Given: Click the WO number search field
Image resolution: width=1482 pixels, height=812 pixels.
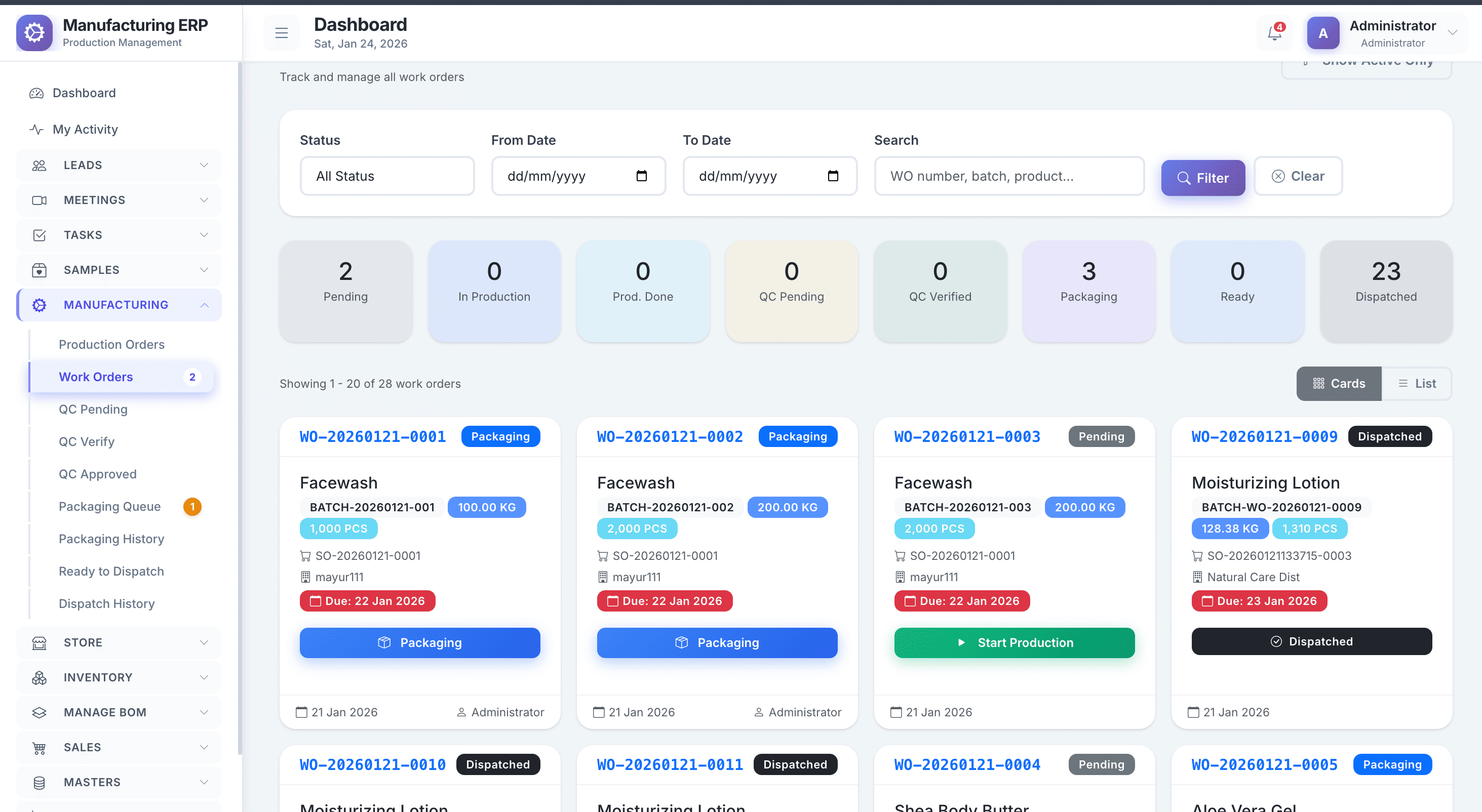Looking at the screenshot, I should point(1009,176).
